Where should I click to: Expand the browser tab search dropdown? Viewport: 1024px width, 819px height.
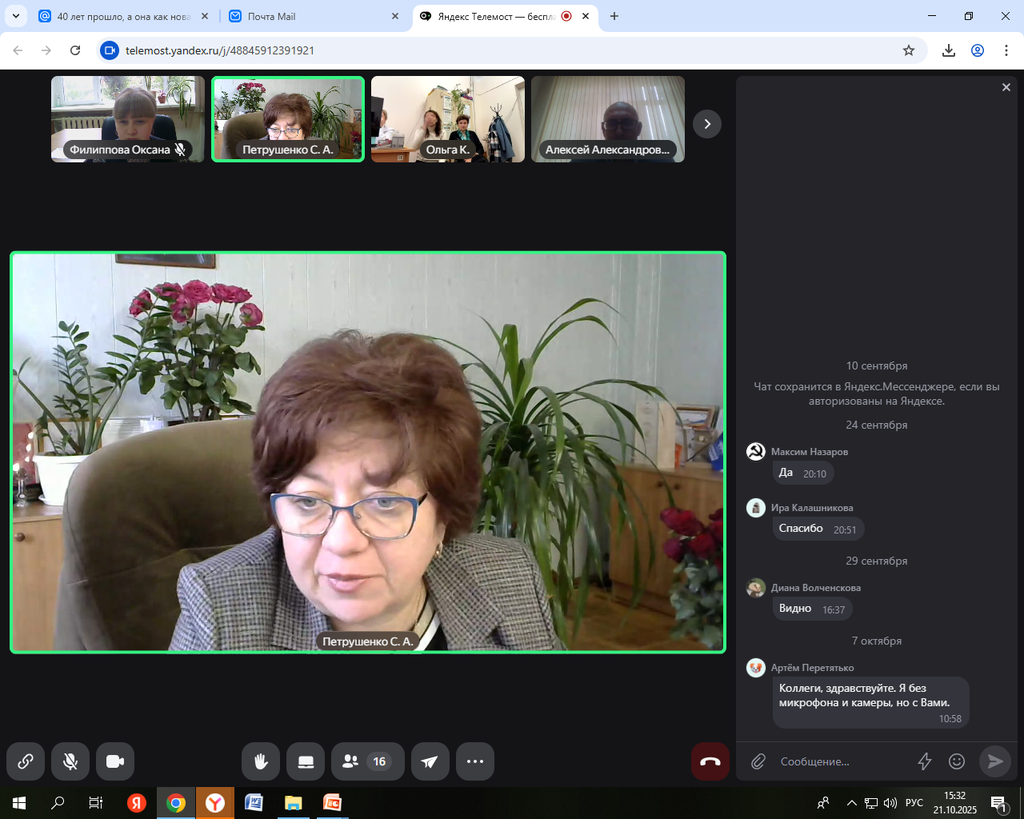[15, 16]
